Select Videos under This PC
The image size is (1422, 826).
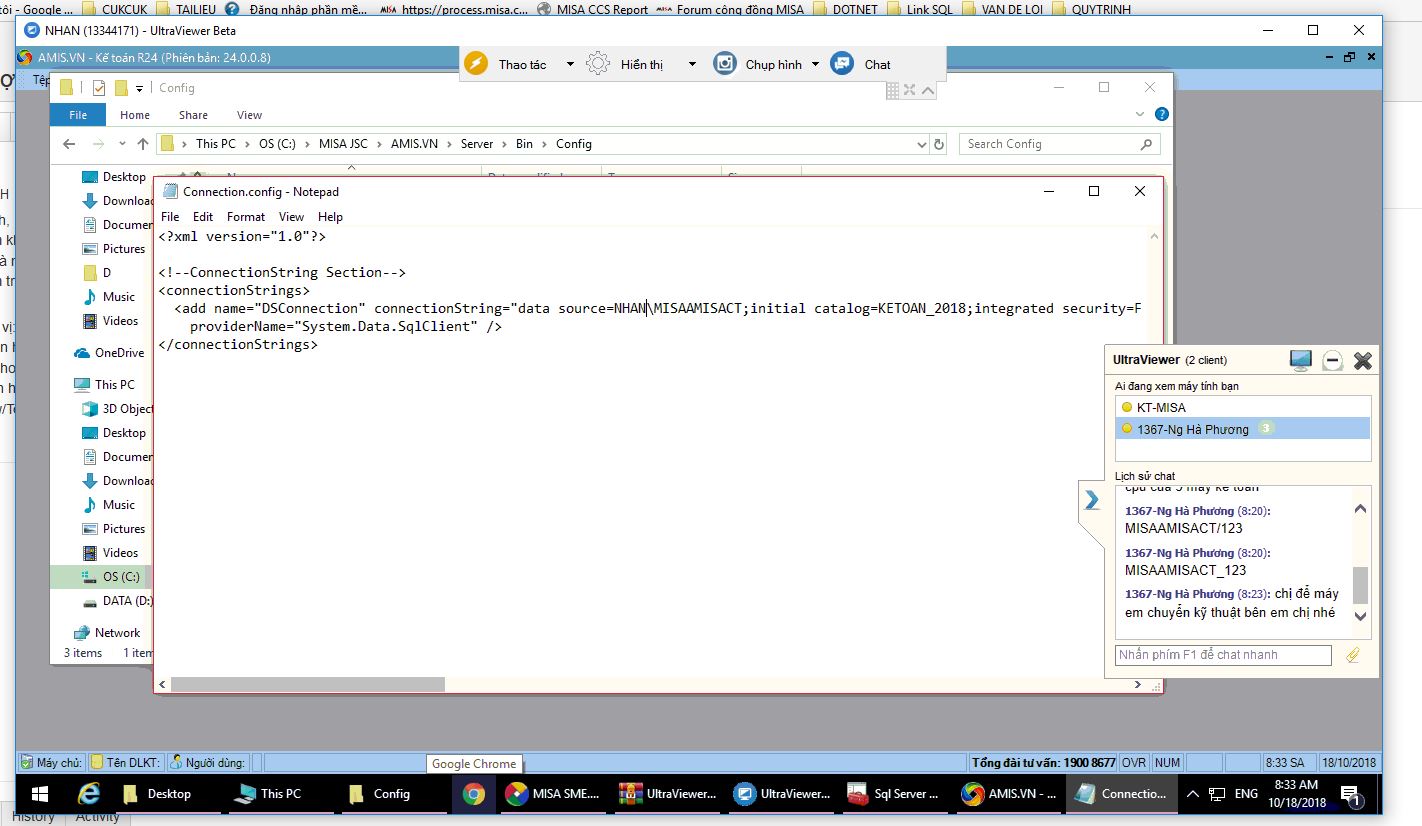click(110, 553)
